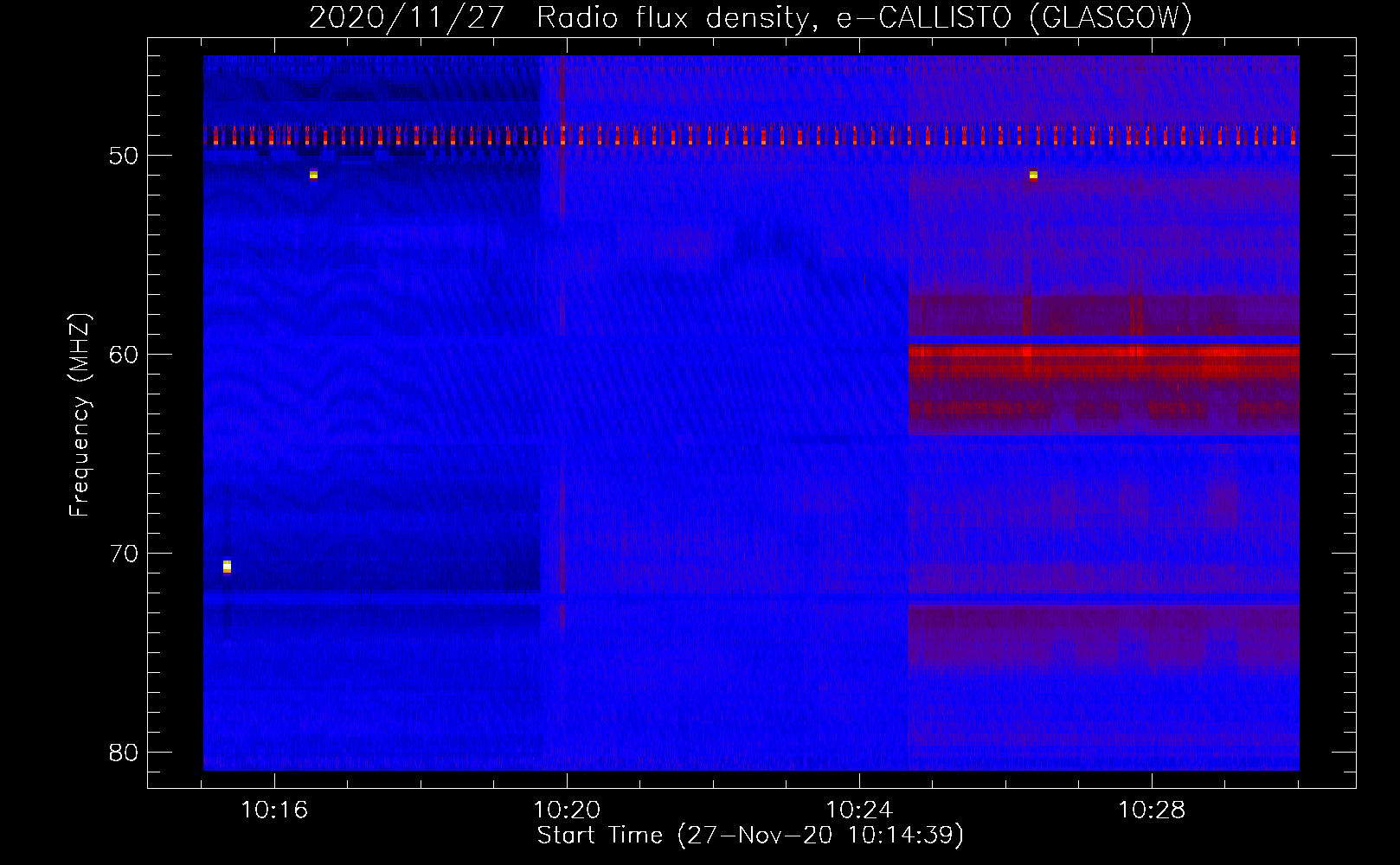Click the 80 frequency tick label
The image size is (1400, 865).
(x=124, y=753)
